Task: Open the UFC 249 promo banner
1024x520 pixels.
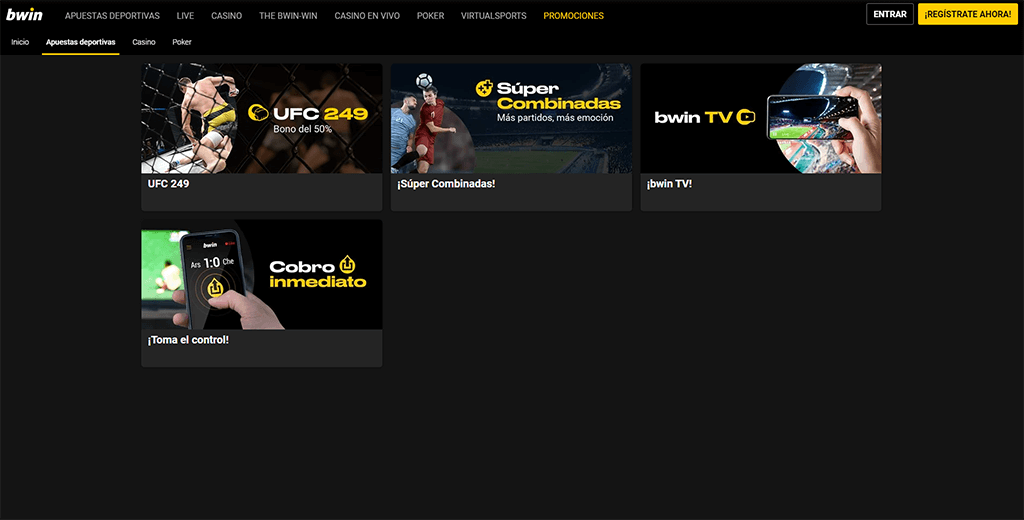Action: pos(262,118)
